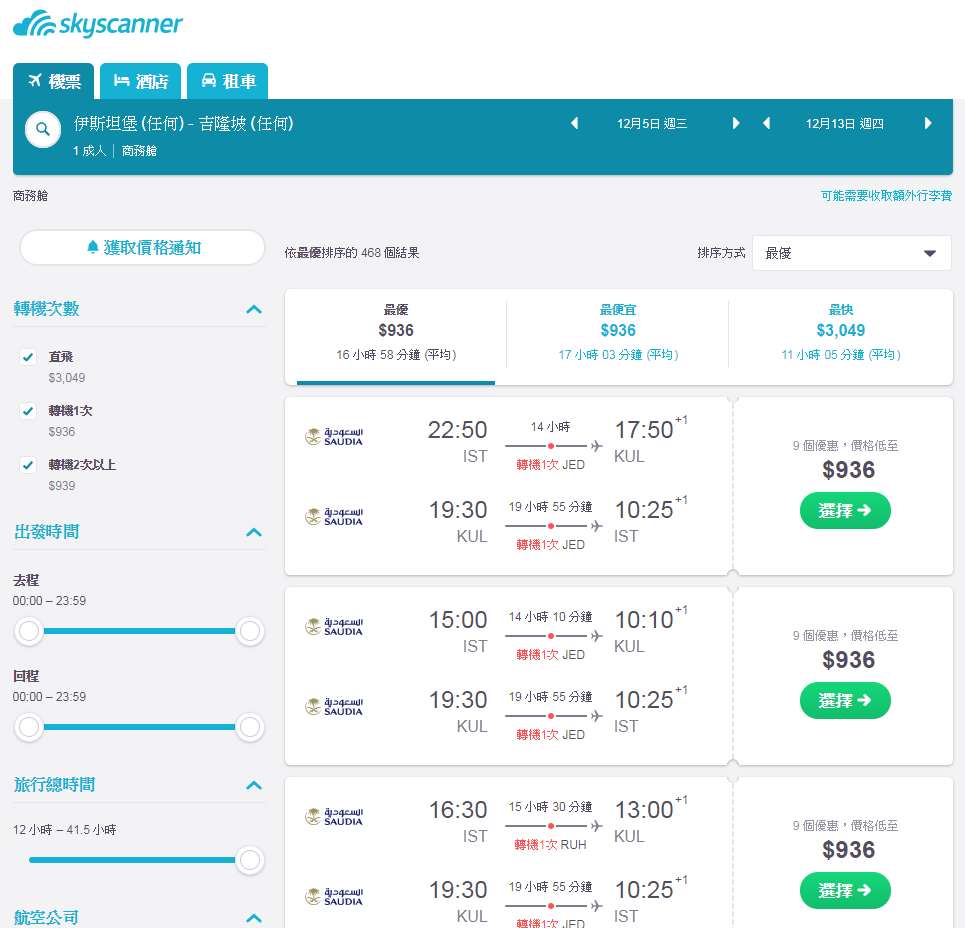The width and height of the screenshot is (965, 928).
Task: Uncheck the 轉機1次 one-stop checkbox
Action: (x=28, y=411)
